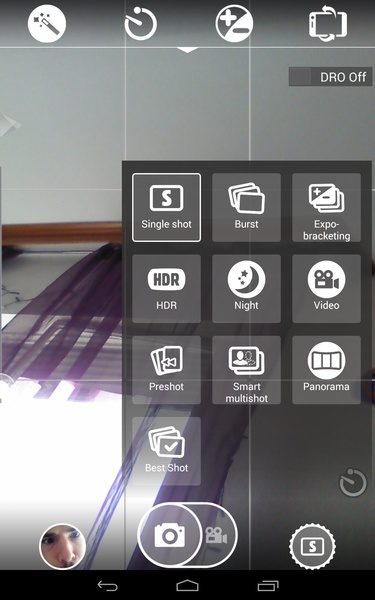Switch to Night mode

[246, 289]
